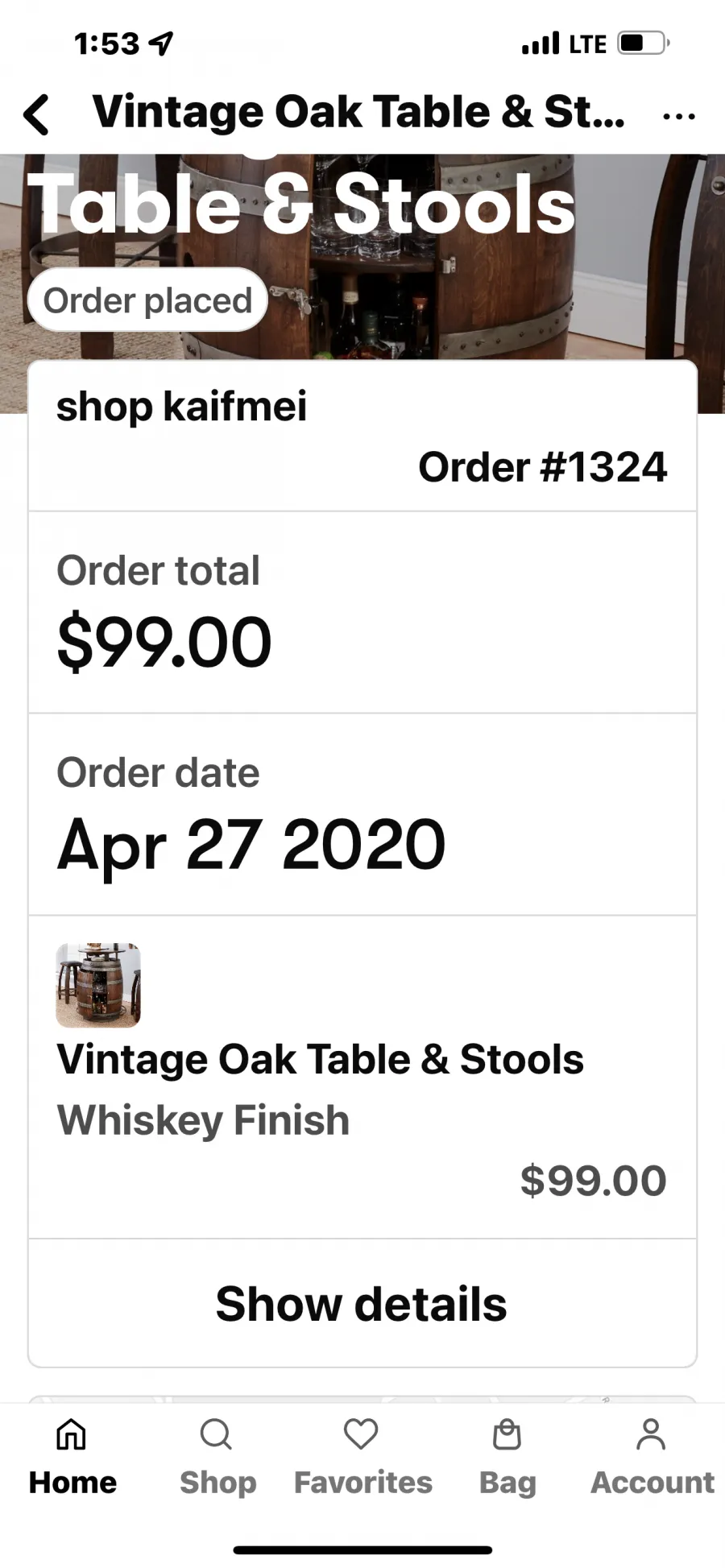
Task: Tap the Bag shopping icon
Action: click(507, 1434)
